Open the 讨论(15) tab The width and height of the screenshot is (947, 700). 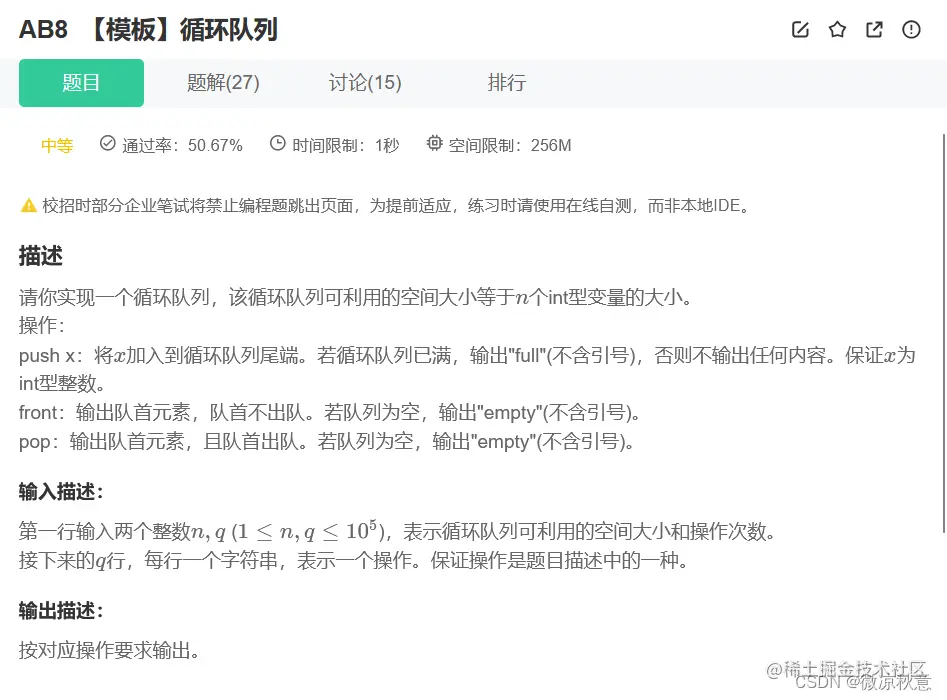pos(364,83)
